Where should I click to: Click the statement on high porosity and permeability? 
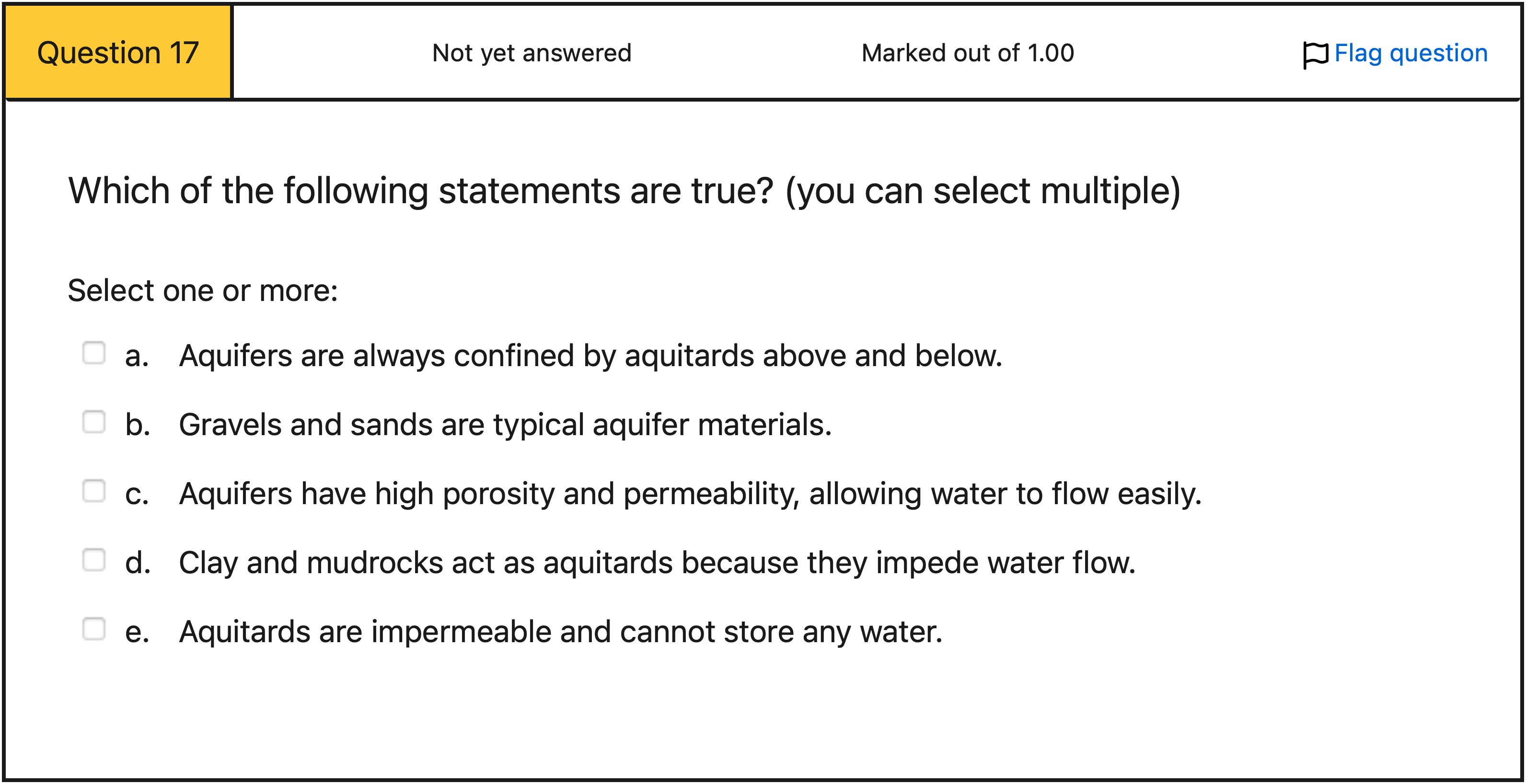tap(690, 494)
